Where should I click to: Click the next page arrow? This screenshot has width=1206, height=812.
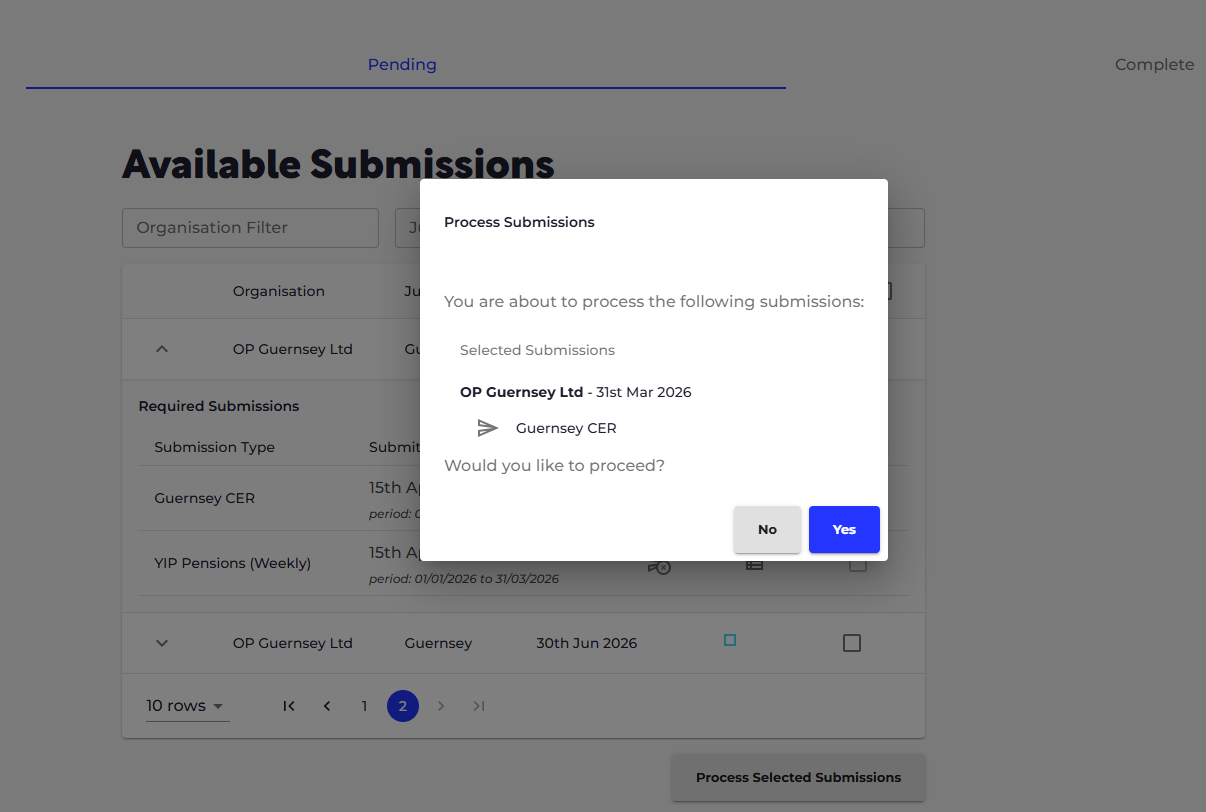[441, 706]
